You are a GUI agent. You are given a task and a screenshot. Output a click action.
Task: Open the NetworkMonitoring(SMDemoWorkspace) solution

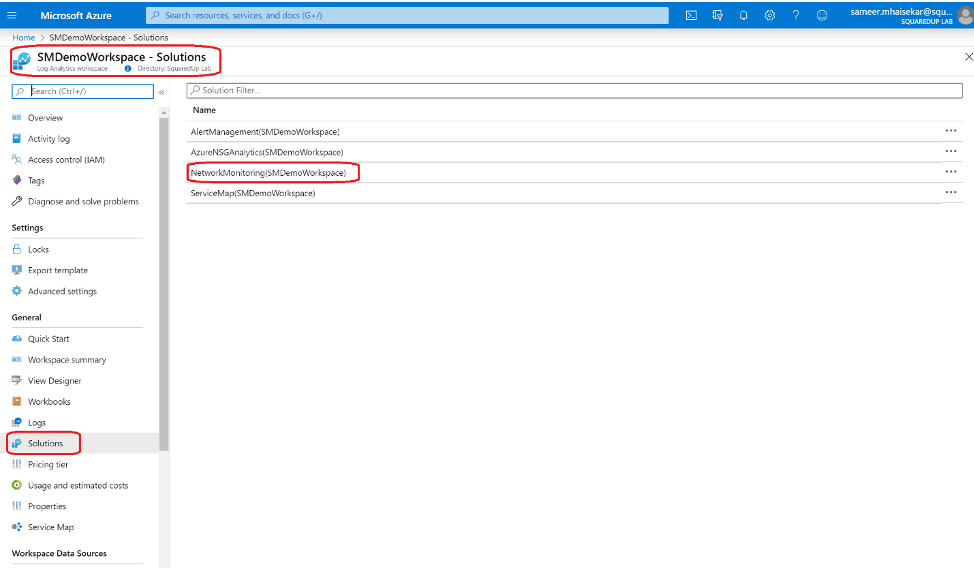click(268, 173)
